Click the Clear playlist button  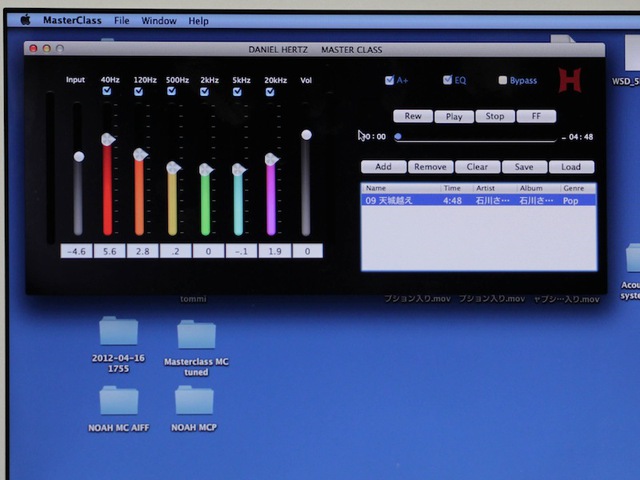478,167
